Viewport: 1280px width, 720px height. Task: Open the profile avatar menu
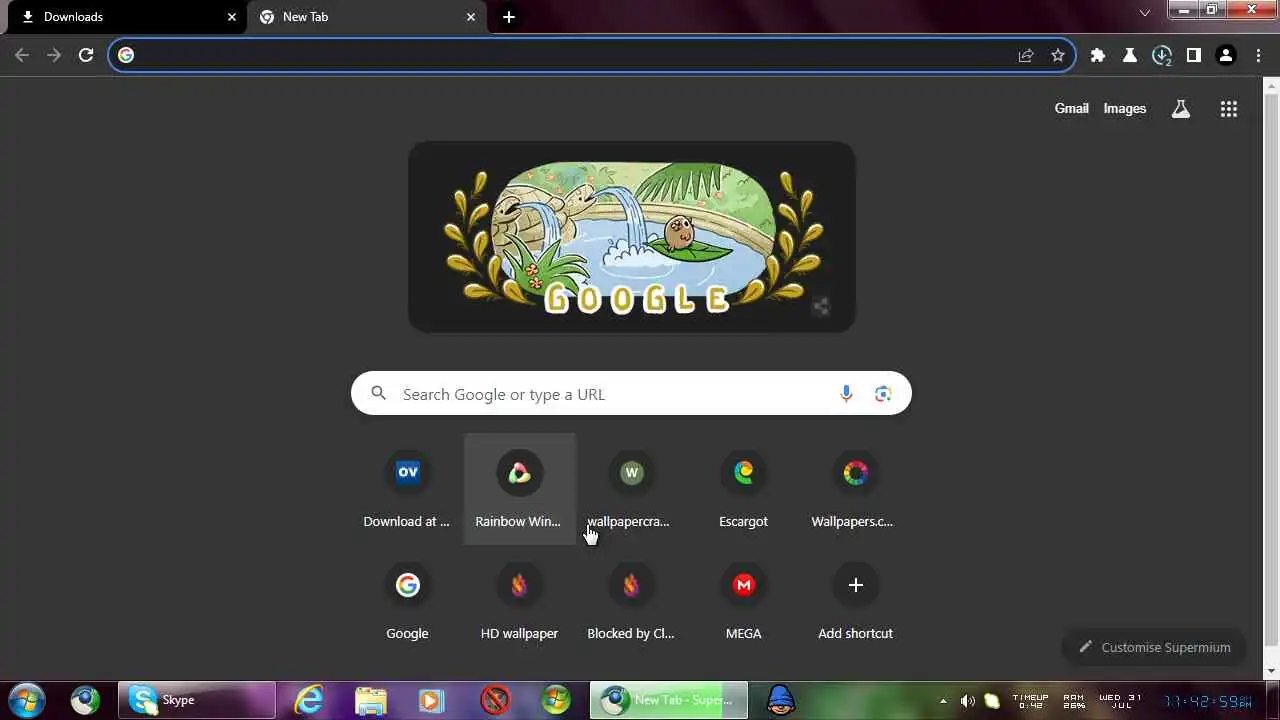point(1226,55)
